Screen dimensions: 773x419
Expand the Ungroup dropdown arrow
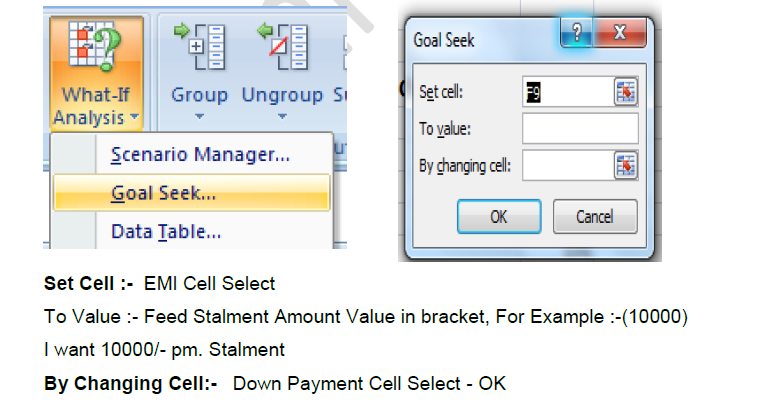[283, 116]
